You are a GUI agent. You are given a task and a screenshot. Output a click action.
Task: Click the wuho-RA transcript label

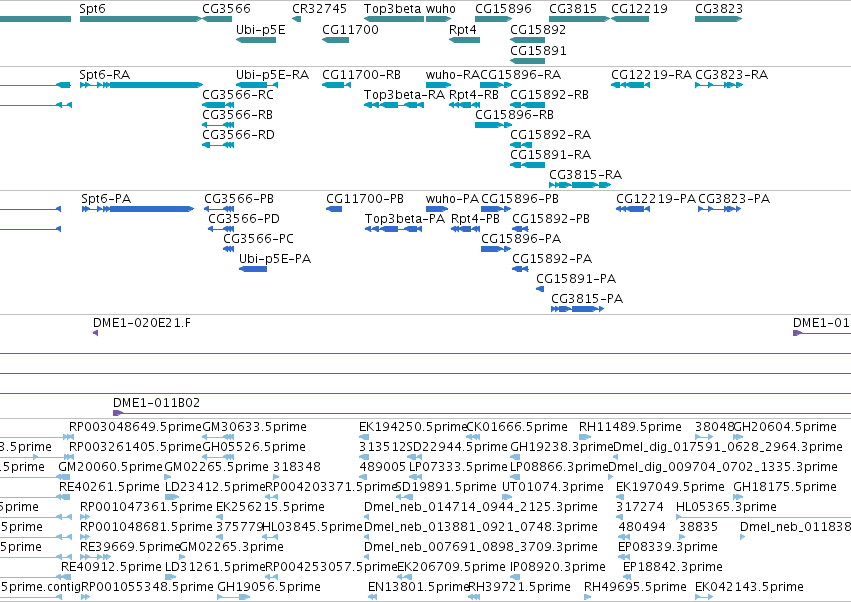(x=453, y=74)
